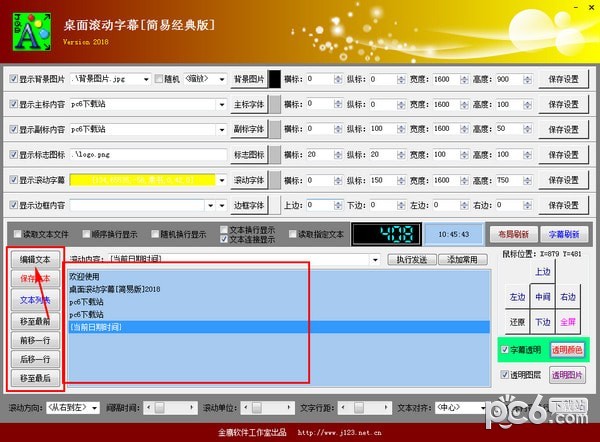Viewport: 600px width, 442px height.
Task: Click the 全屏 fullscreen button
Action: pyautogui.click(x=568, y=322)
